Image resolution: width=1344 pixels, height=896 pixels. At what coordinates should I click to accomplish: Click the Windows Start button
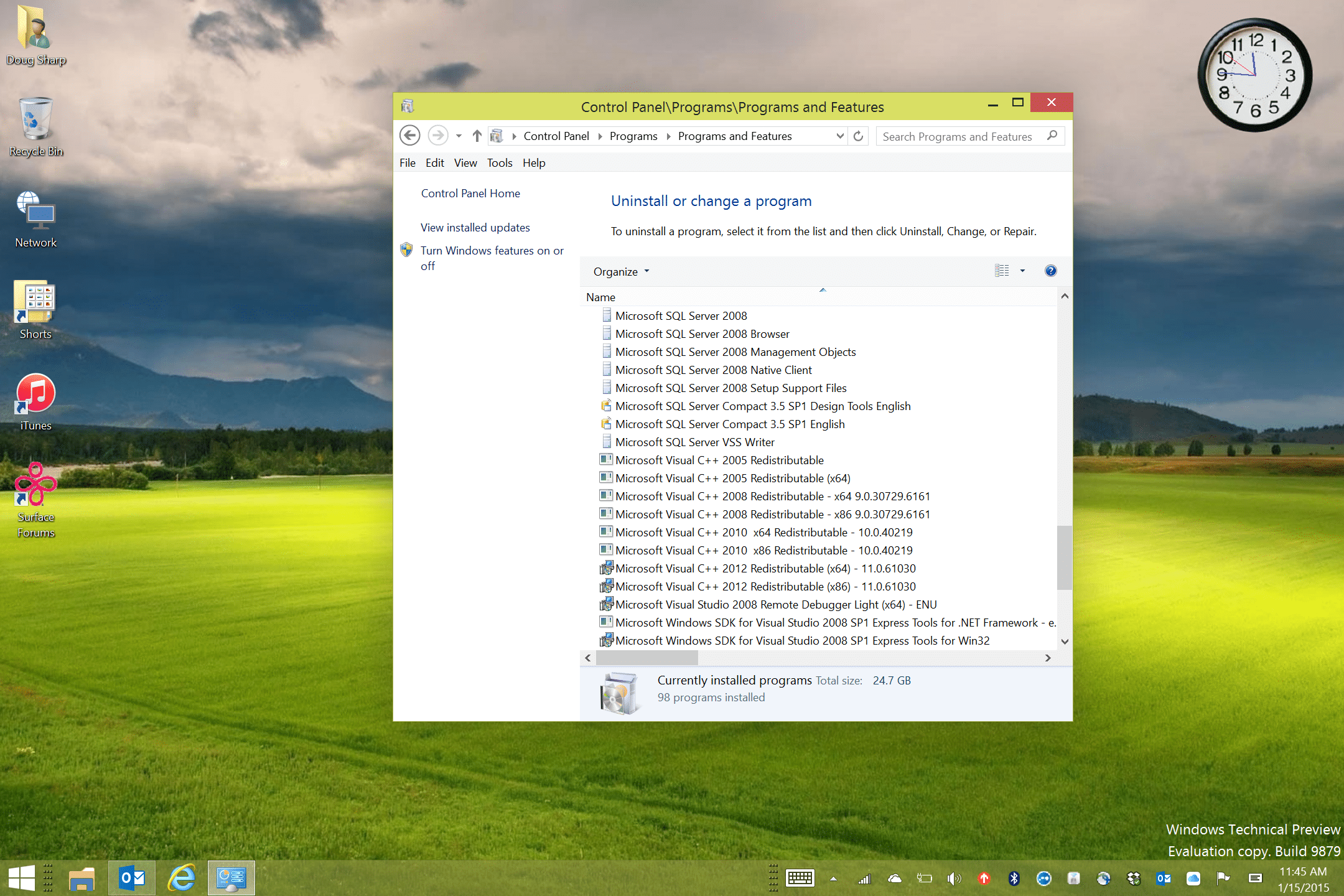click(22, 878)
